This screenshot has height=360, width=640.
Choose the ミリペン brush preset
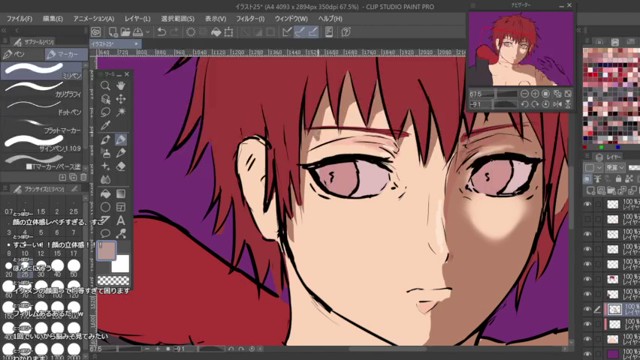point(42,71)
